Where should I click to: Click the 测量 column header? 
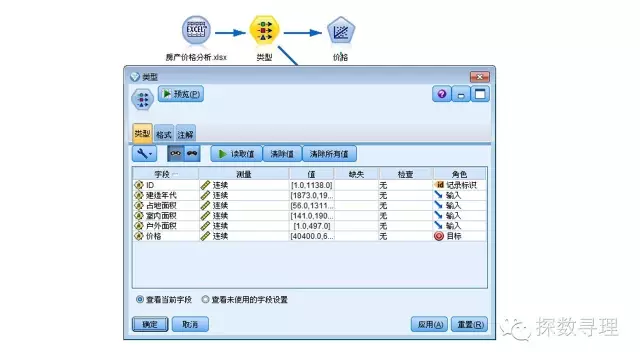pos(244,174)
